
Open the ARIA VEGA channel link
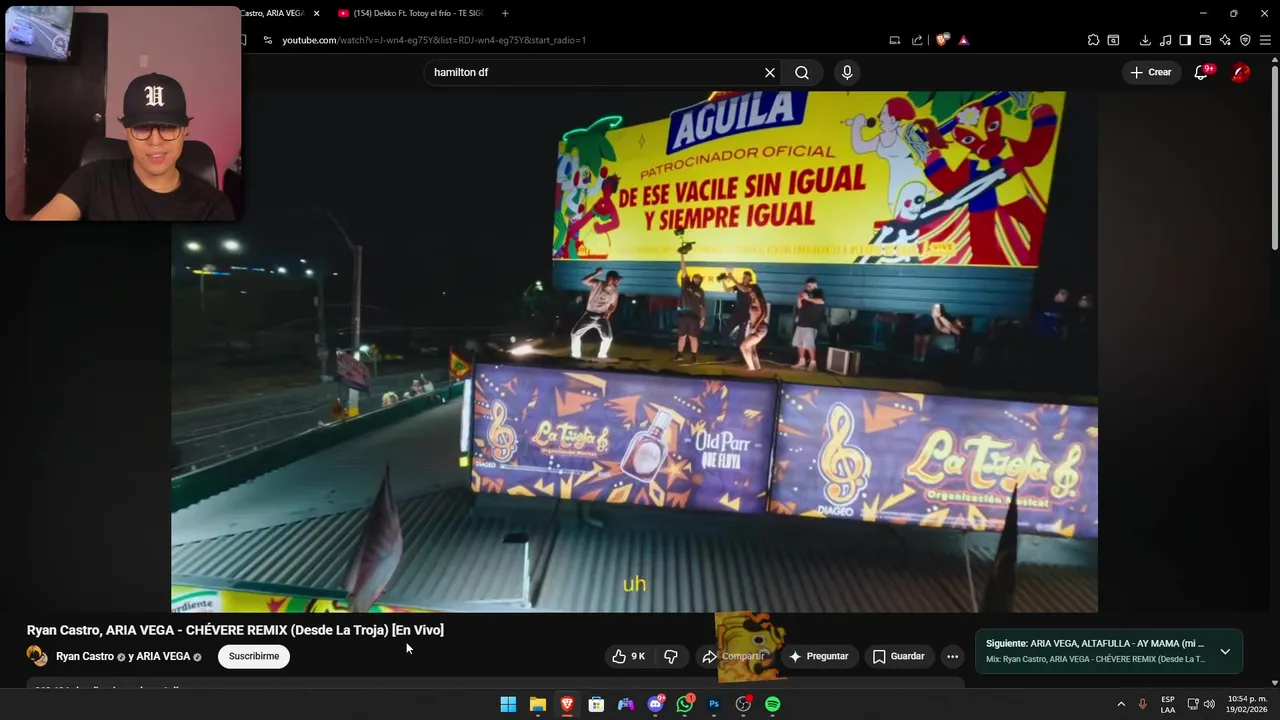click(x=163, y=657)
